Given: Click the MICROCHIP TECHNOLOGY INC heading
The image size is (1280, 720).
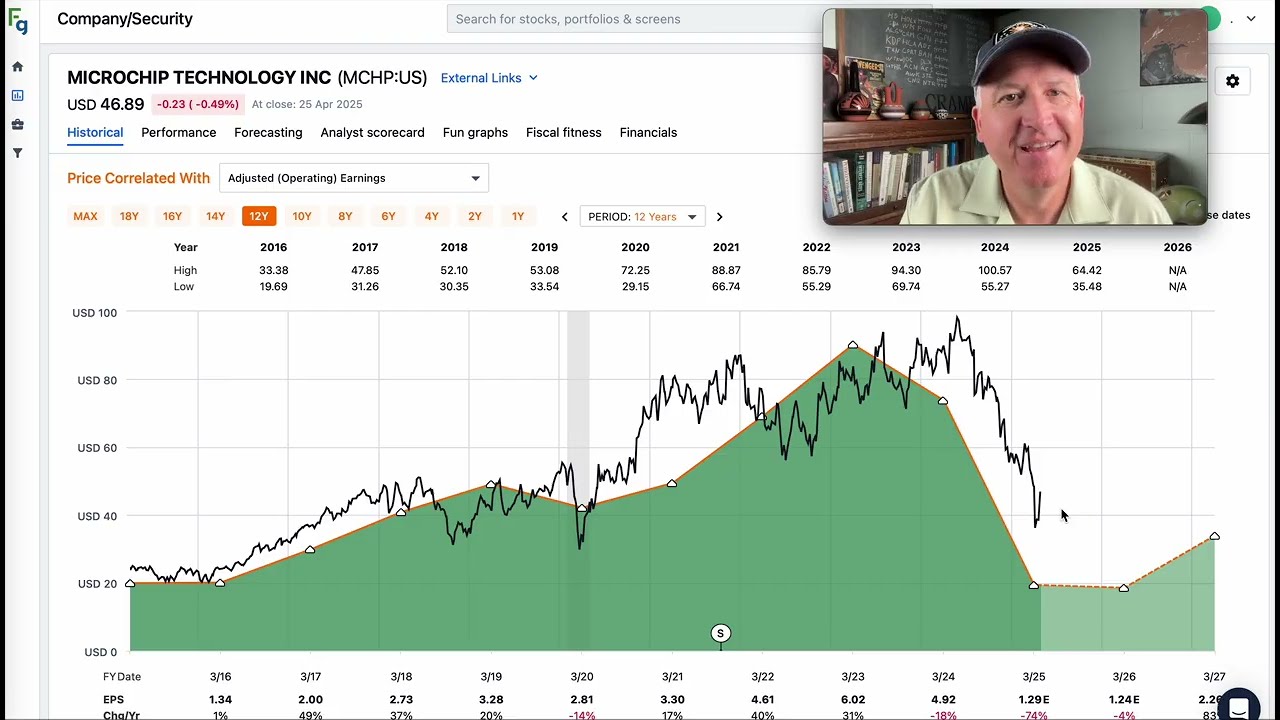Looking at the screenshot, I should coord(199,78).
